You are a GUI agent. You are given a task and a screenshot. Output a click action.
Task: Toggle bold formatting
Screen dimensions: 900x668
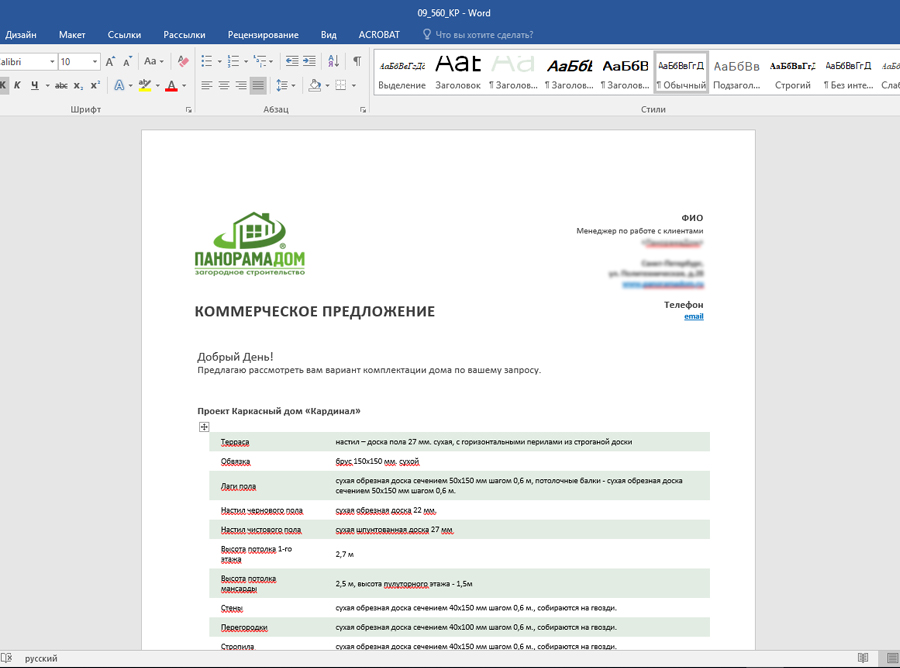coord(3,86)
